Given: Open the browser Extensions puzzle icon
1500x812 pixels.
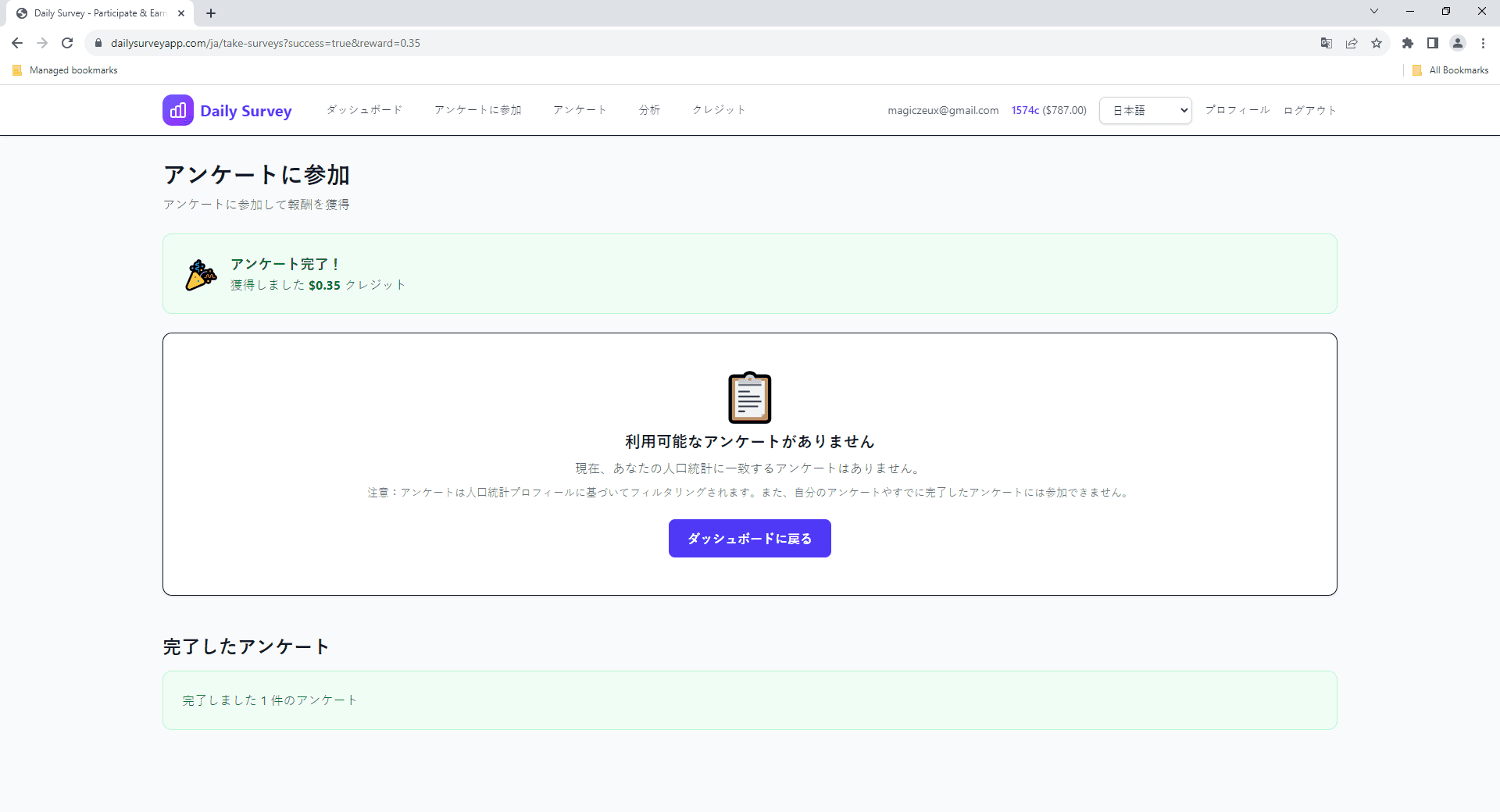Looking at the screenshot, I should click(1409, 43).
